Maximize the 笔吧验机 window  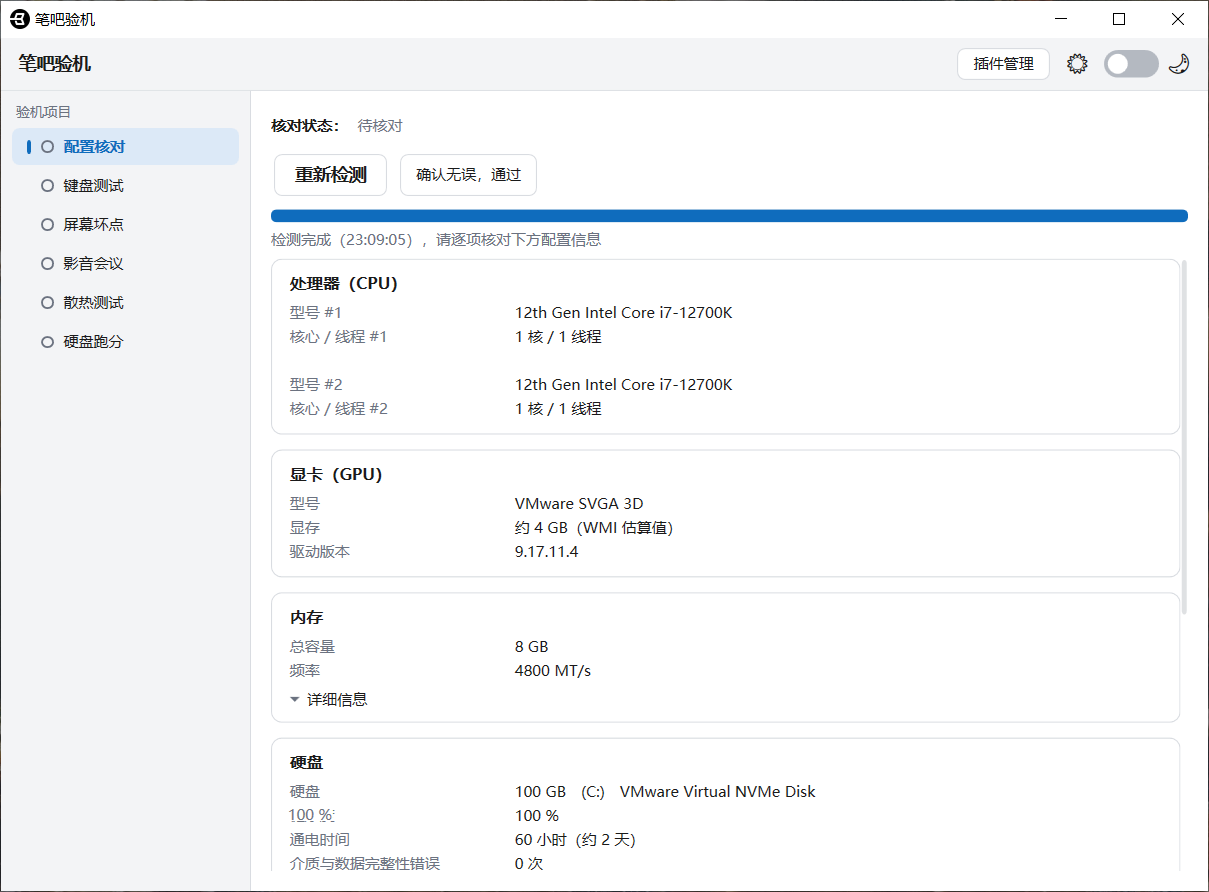[1119, 19]
